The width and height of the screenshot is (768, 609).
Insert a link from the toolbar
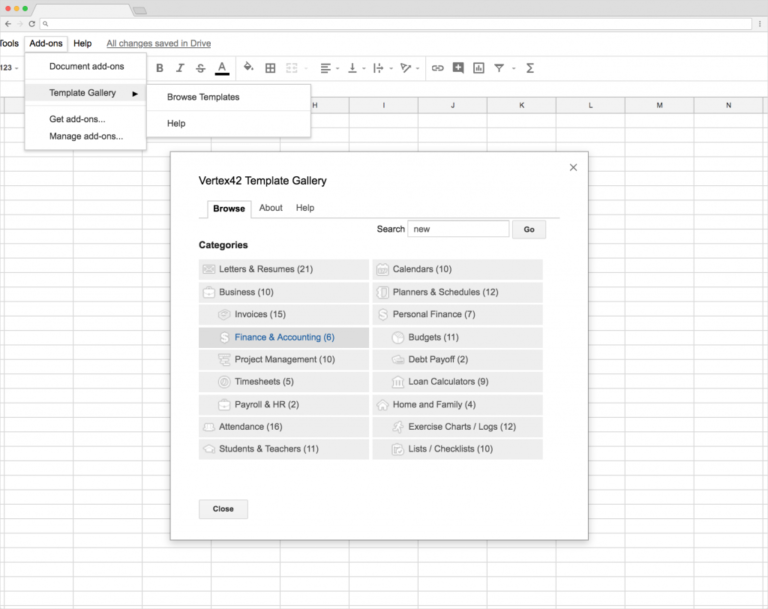(x=437, y=68)
